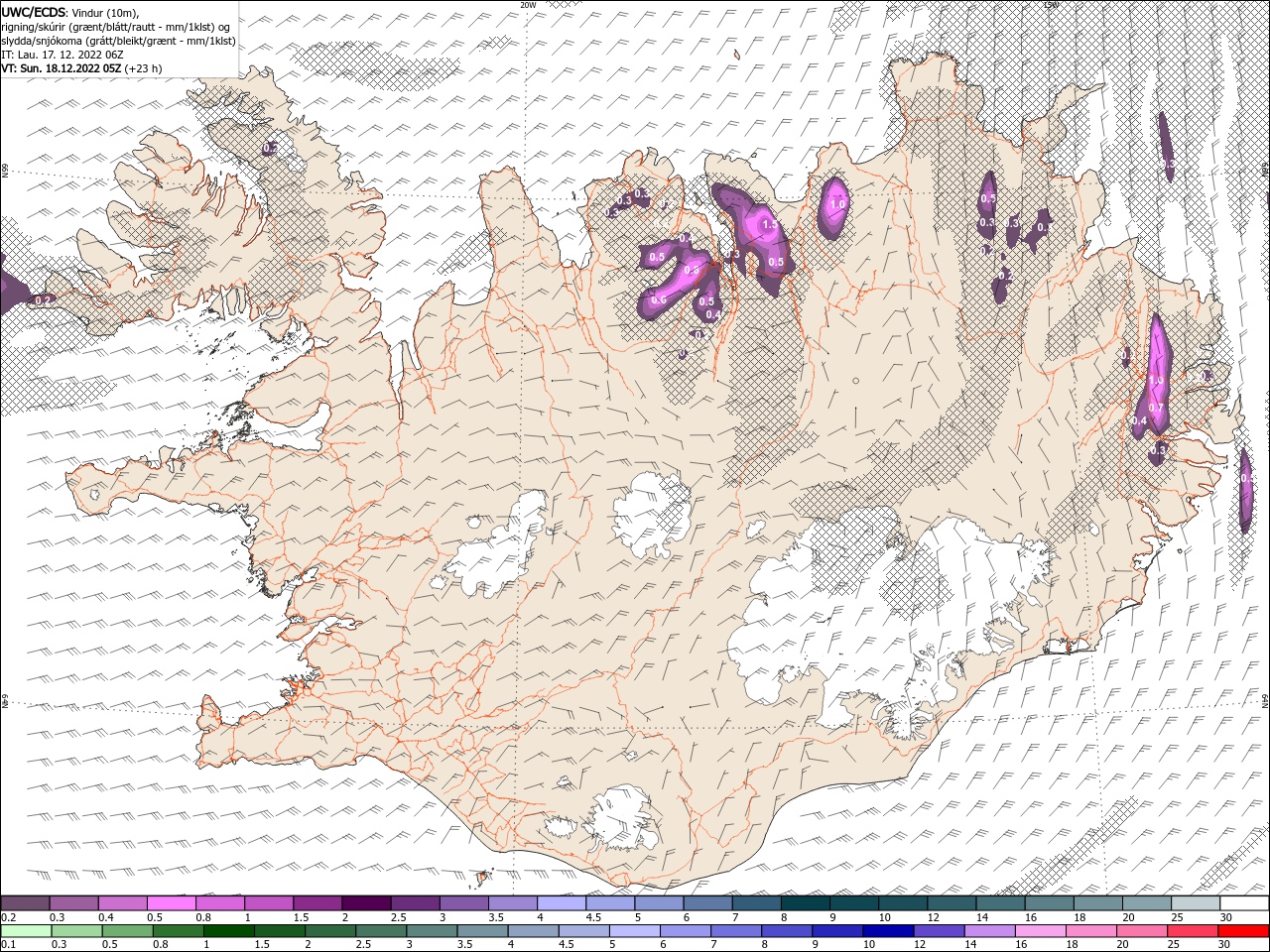Image resolution: width=1270 pixels, height=952 pixels.
Task: Pick the 12 indigo-purple swatch on the rain scale
Action: point(939,931)
